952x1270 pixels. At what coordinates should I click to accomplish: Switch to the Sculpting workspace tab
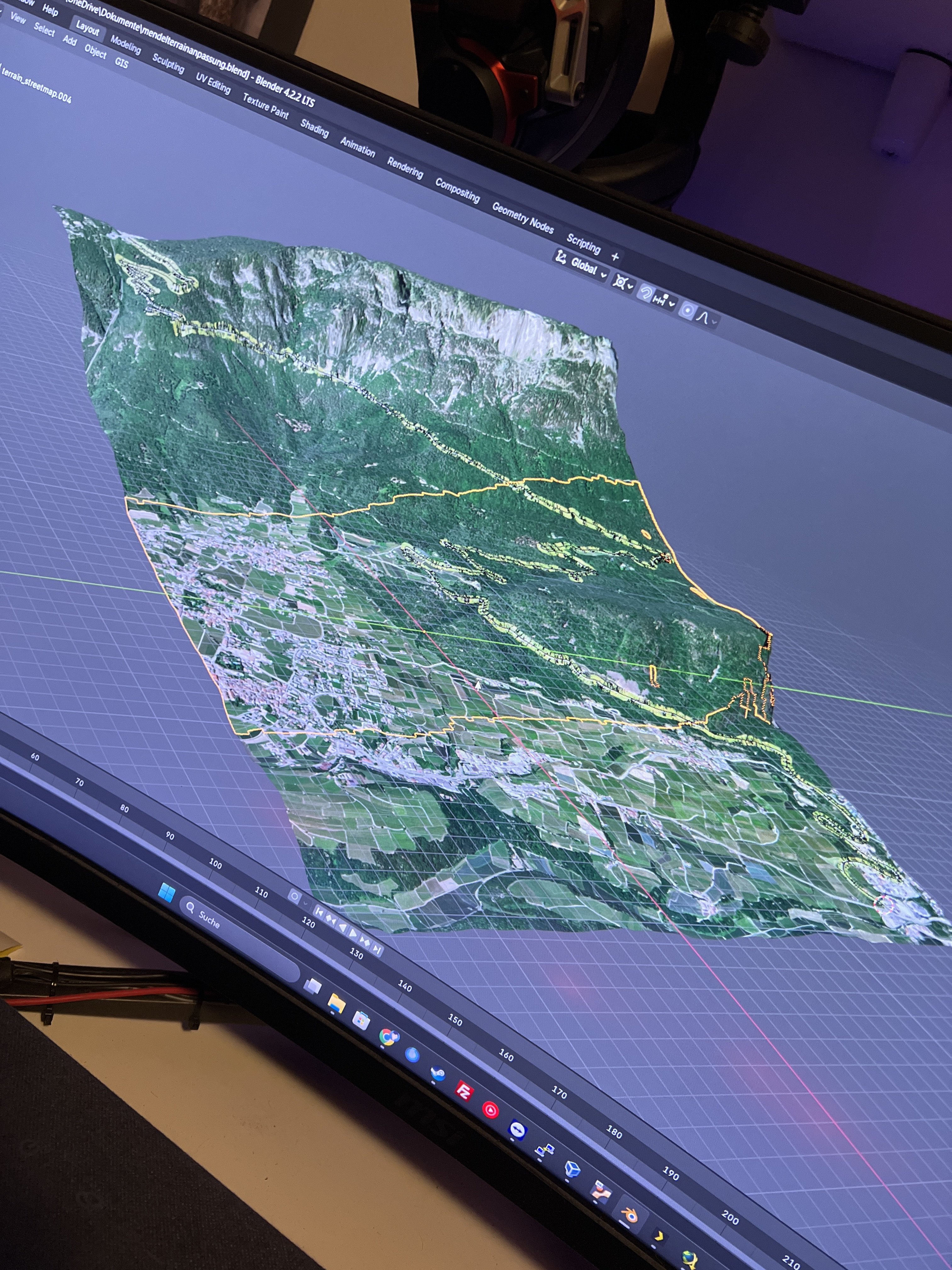[168, 64]
